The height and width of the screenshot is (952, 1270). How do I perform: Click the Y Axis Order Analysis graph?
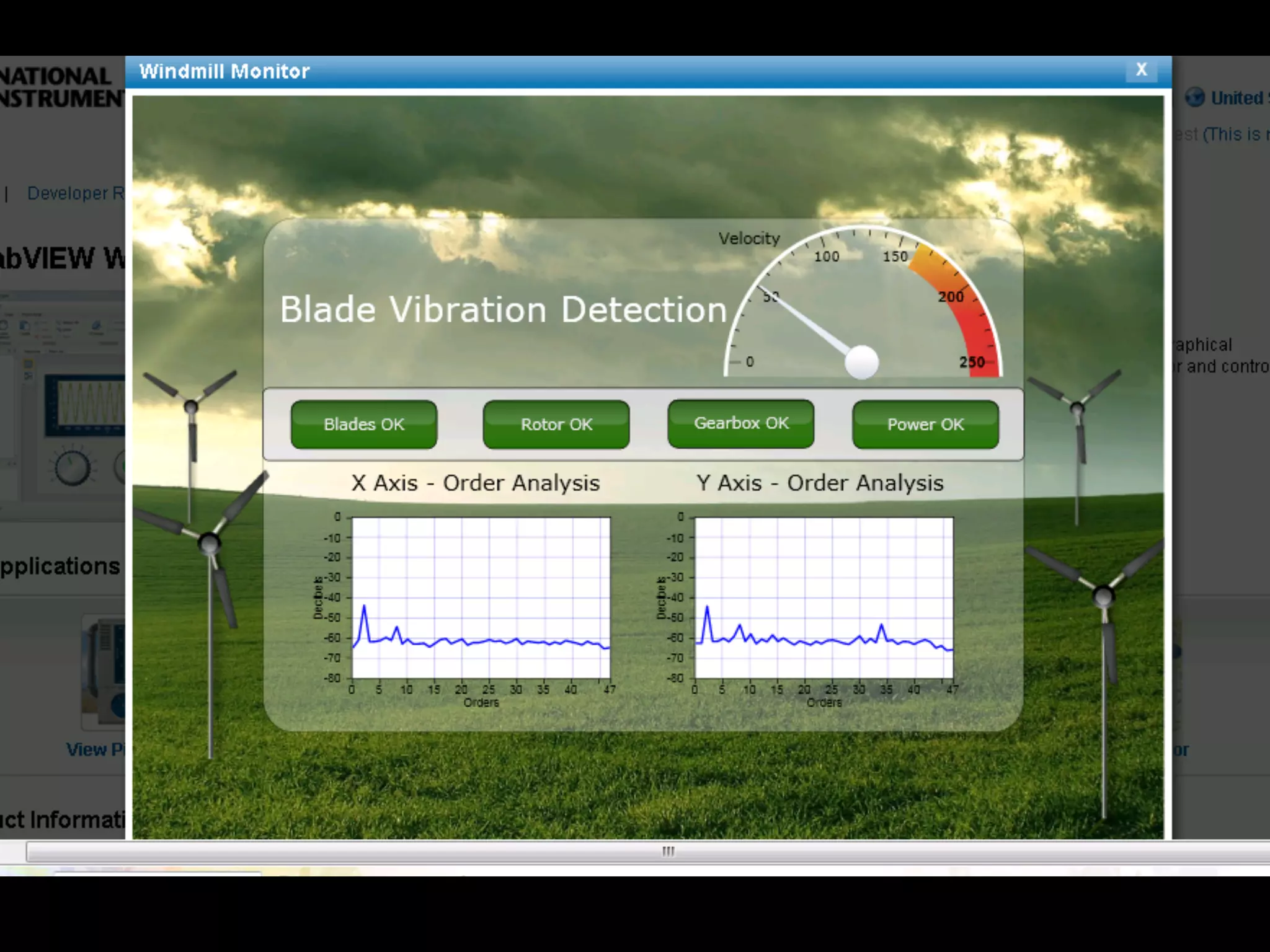(x=824, y=597)
